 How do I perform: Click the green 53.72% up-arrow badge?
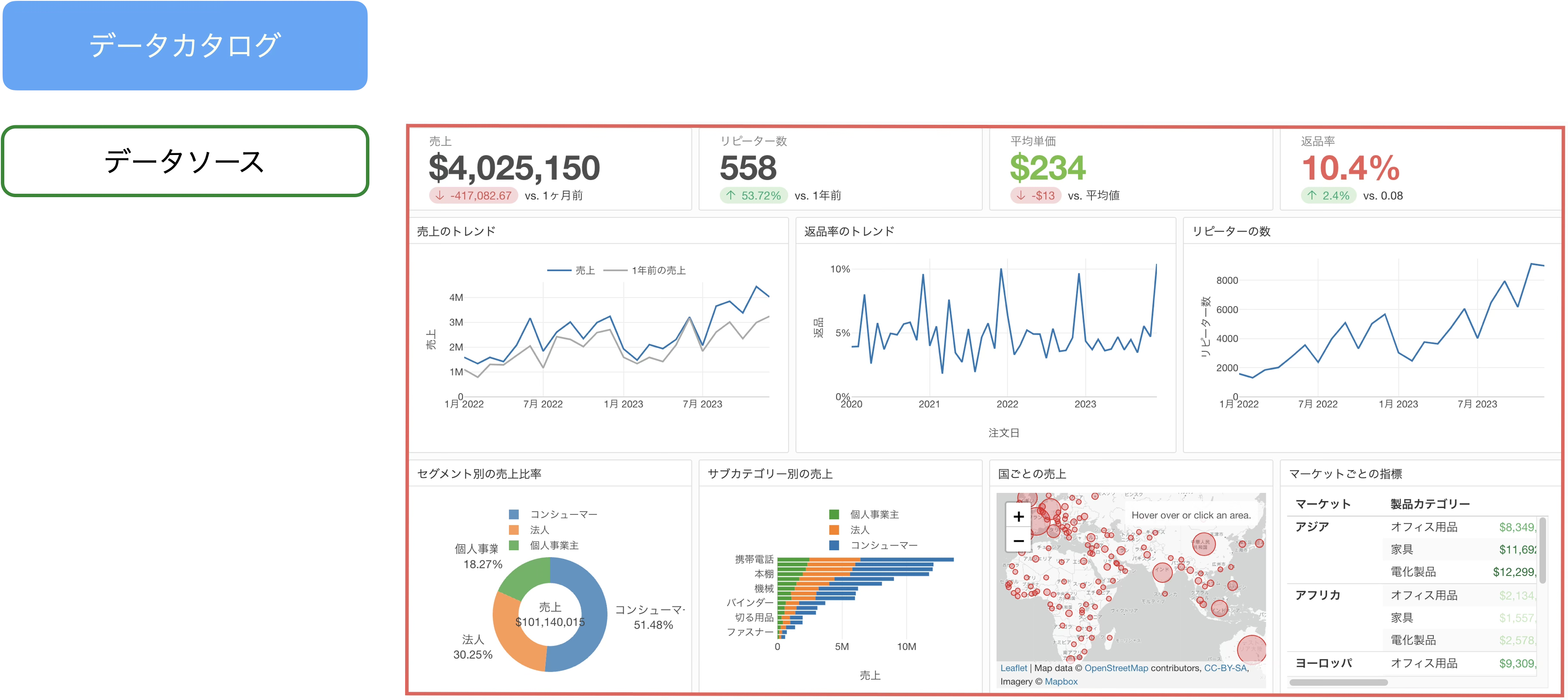753,195
